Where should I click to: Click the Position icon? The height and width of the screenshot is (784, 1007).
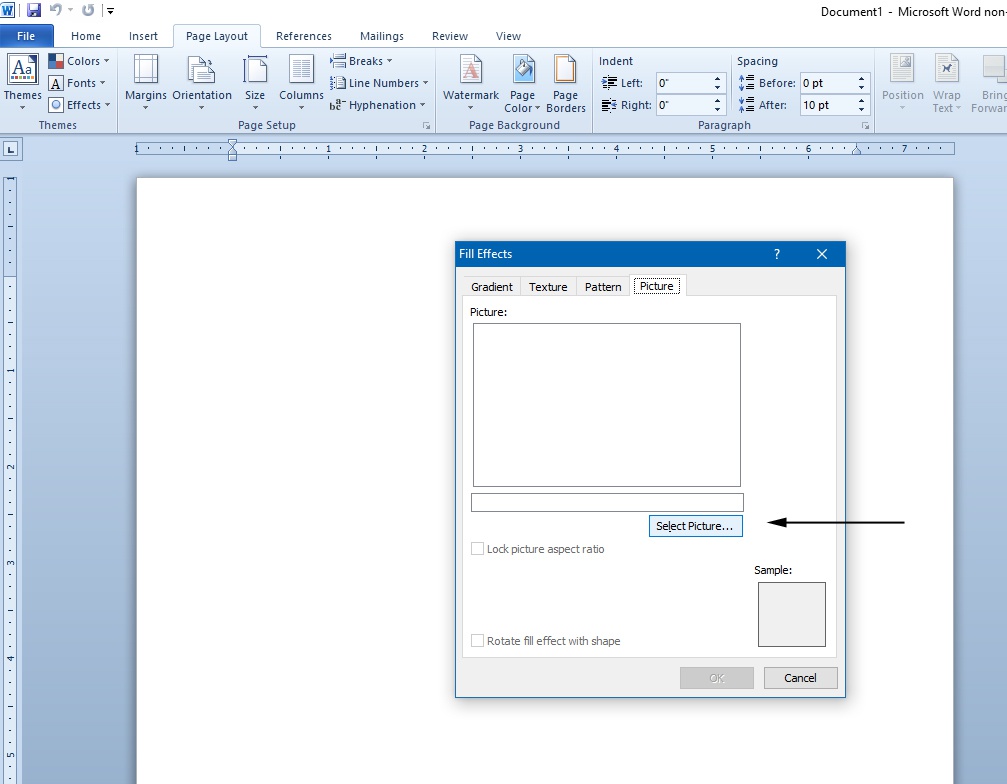point(902,69)
